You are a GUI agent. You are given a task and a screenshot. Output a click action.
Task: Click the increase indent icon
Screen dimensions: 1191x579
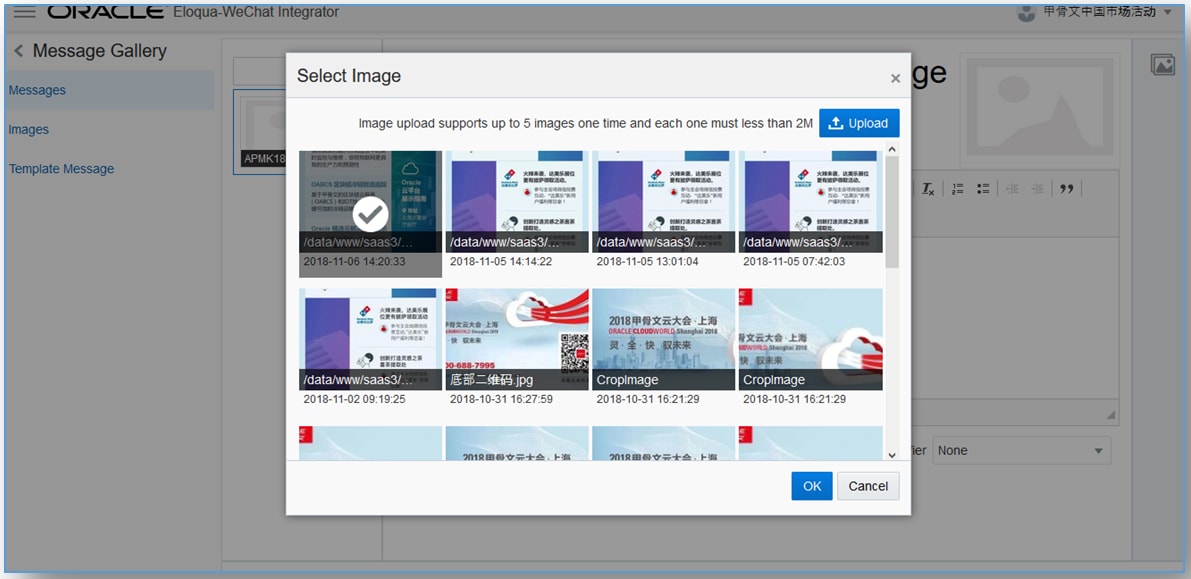[1038, 188]
